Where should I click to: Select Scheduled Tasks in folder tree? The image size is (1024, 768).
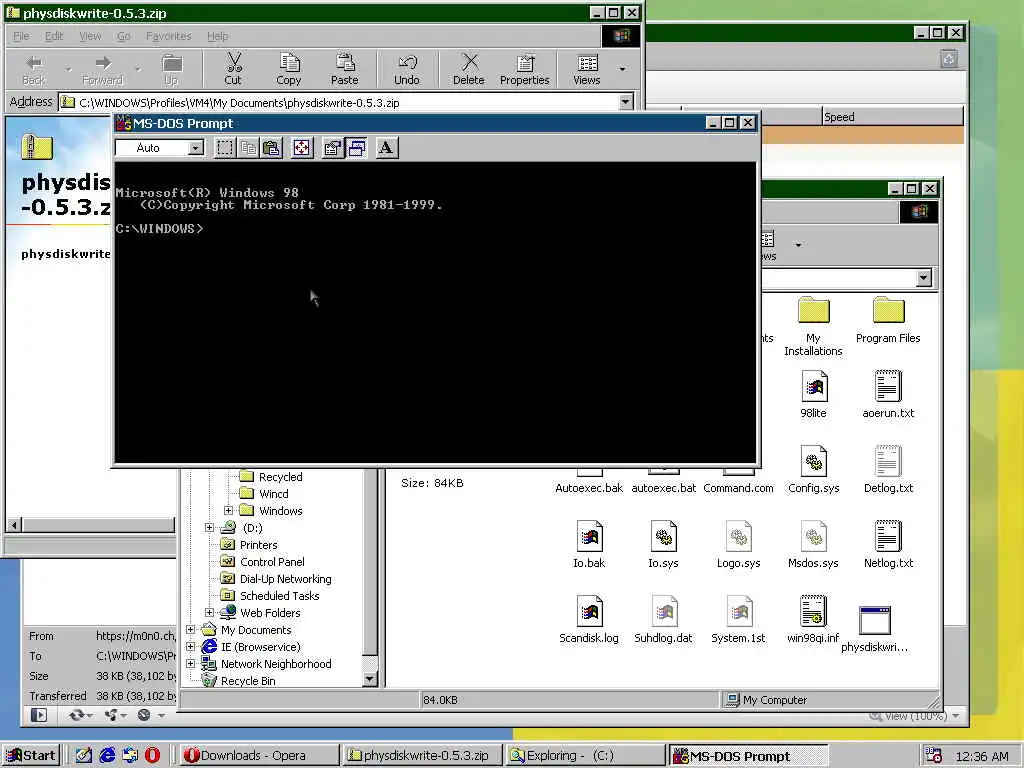click(x=279, y=596)
